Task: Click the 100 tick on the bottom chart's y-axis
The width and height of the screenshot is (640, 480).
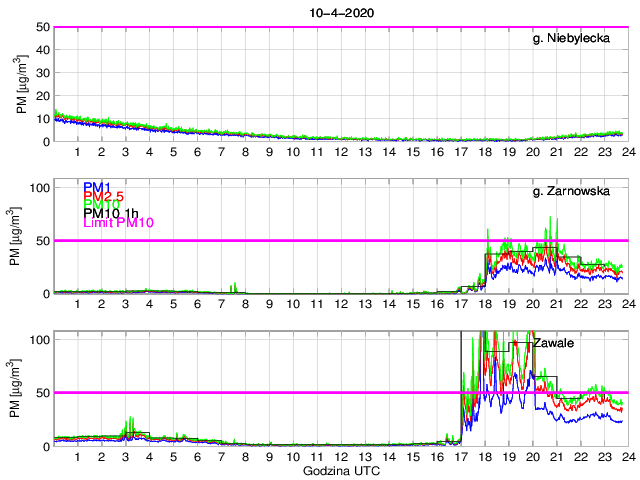Action: (x=40, y=340)
